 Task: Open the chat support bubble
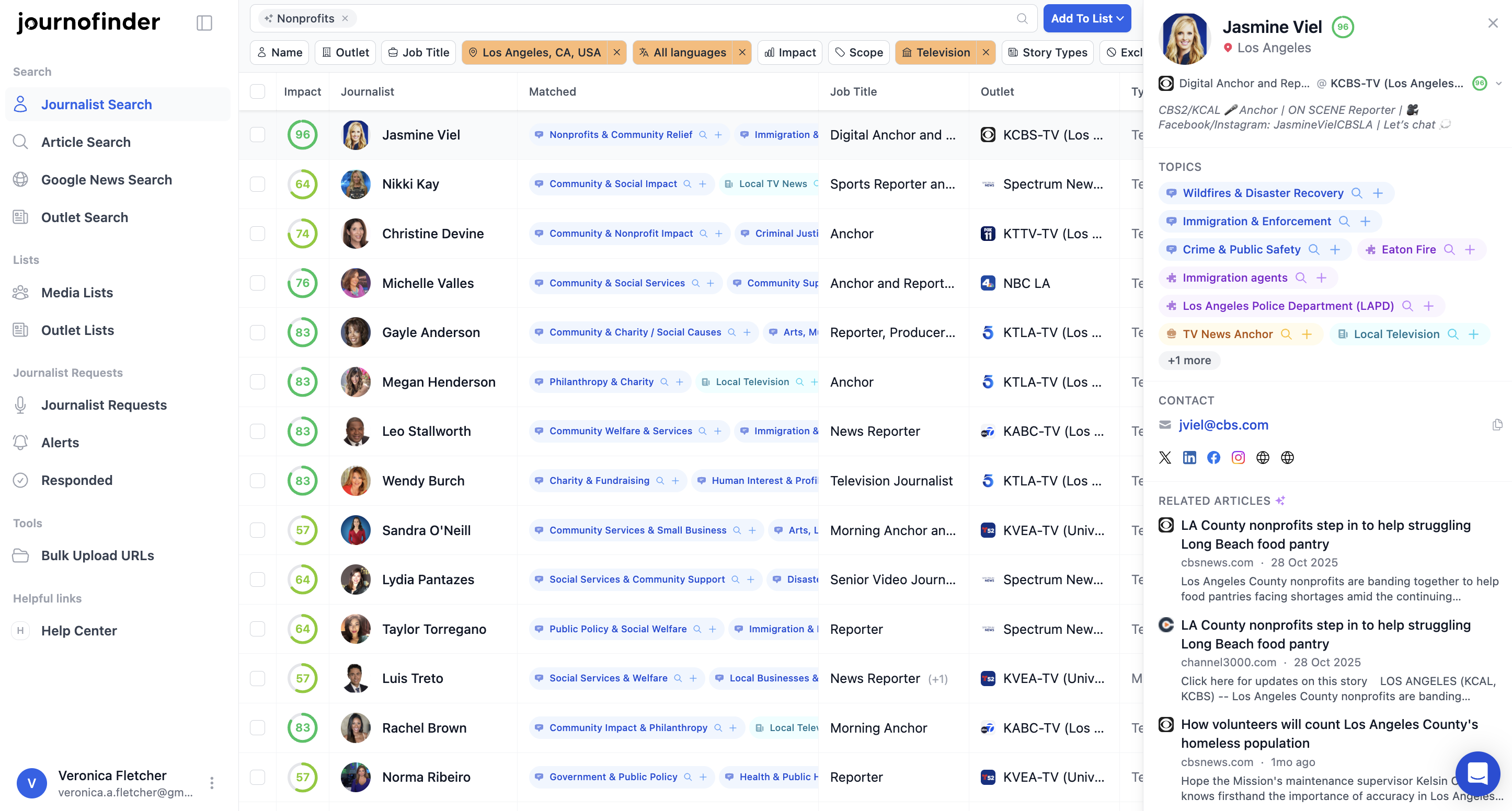point(1477,774)
